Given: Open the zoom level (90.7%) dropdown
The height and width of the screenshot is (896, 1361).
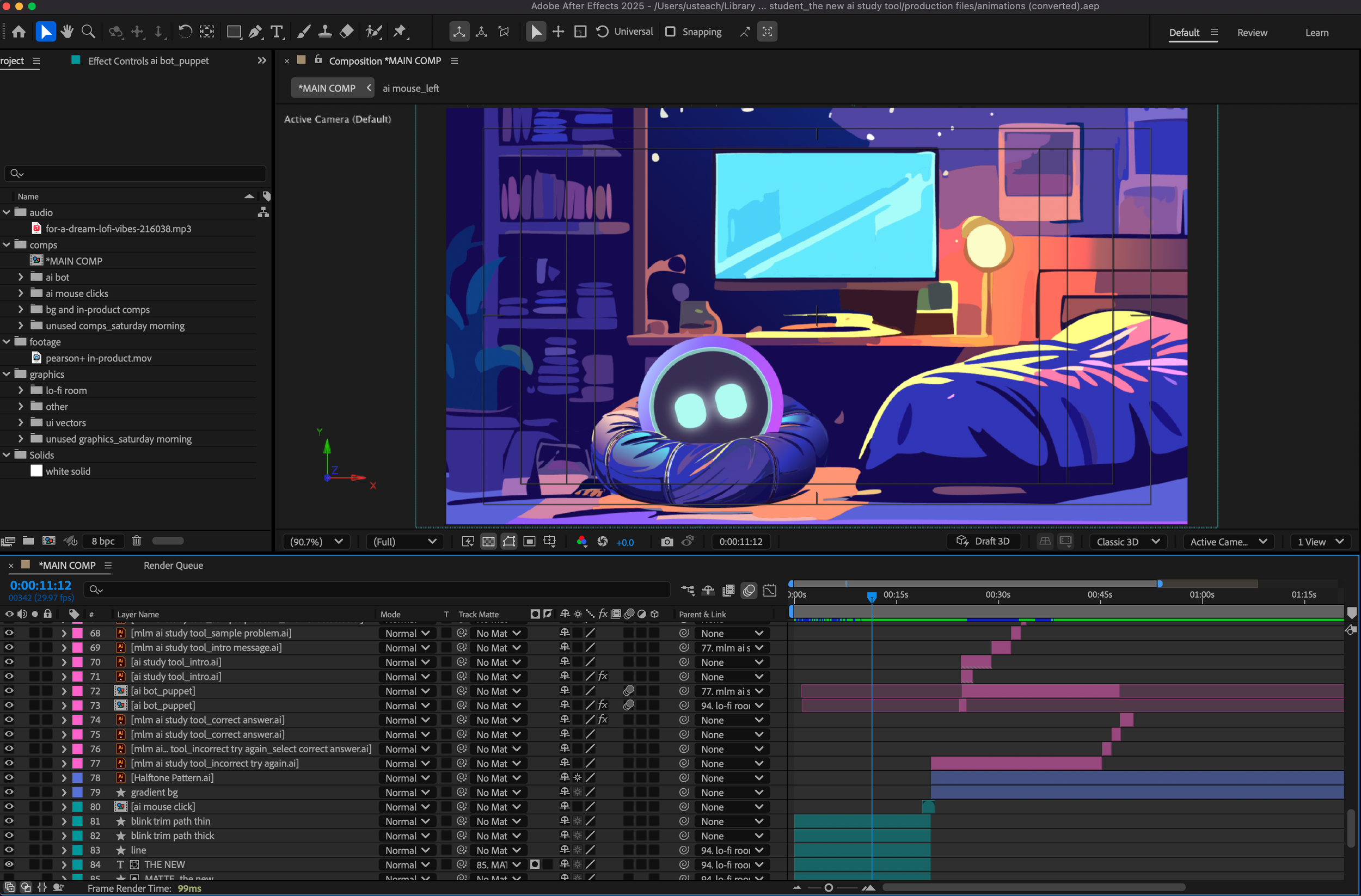Looking at the screenshot, I should click(x=316, y=542).
